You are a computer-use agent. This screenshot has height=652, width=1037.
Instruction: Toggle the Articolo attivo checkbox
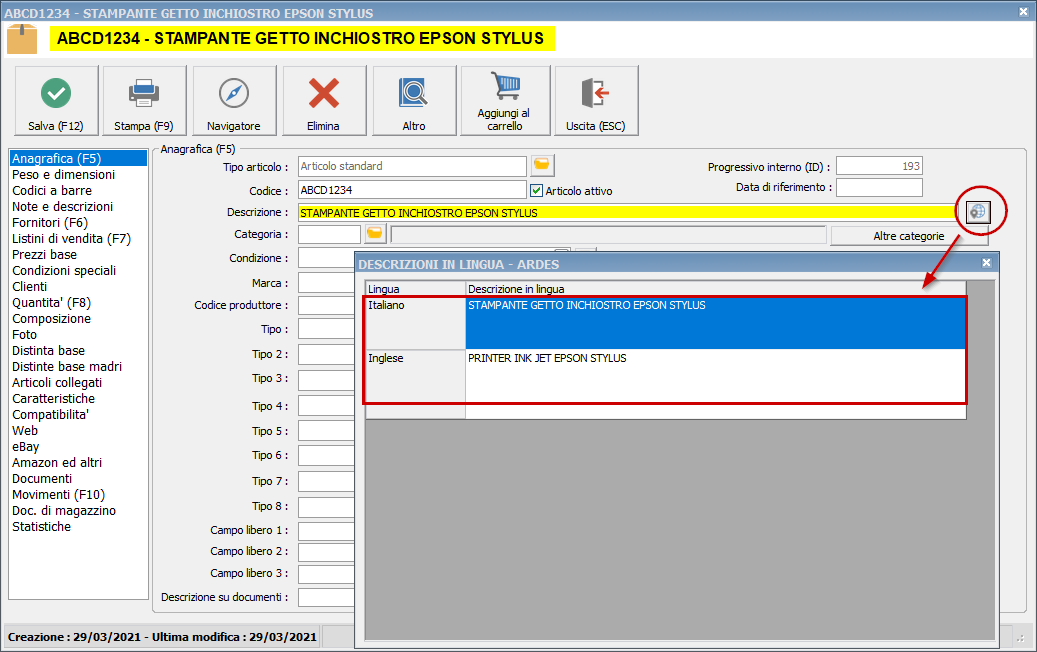(536, 190)
